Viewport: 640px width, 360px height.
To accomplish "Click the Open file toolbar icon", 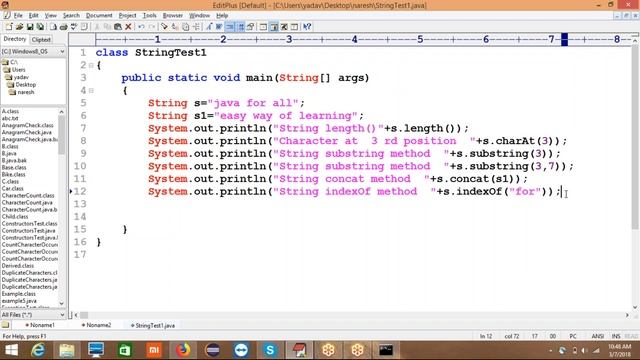I will [x=19, y=27].
